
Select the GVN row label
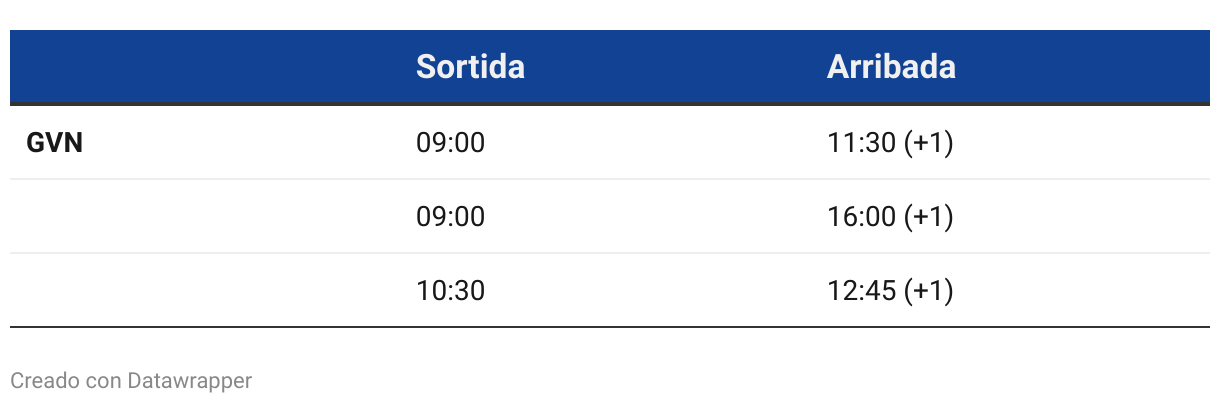point(54,143)
